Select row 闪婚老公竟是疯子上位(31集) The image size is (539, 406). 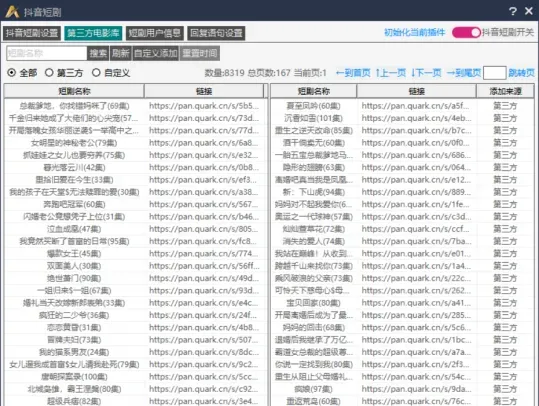74,217
